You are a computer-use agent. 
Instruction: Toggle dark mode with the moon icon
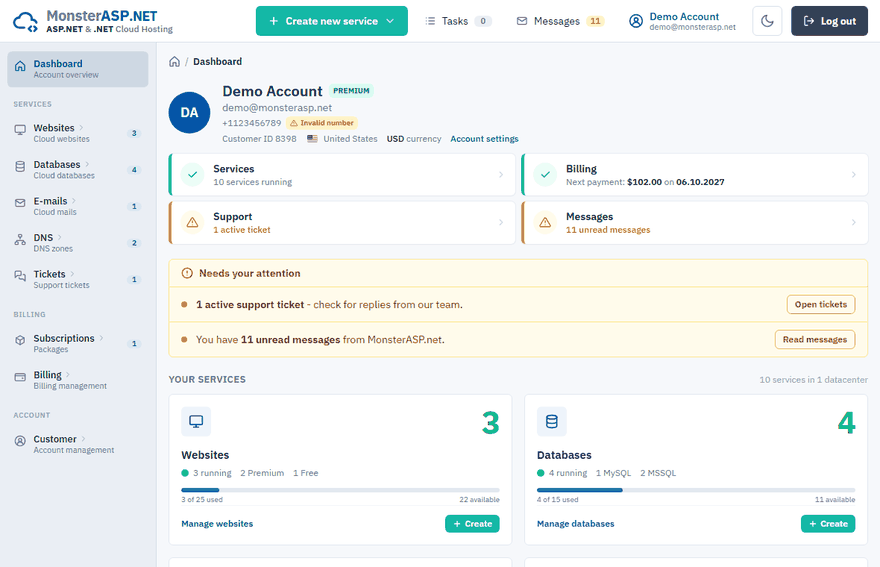point(767,21)
